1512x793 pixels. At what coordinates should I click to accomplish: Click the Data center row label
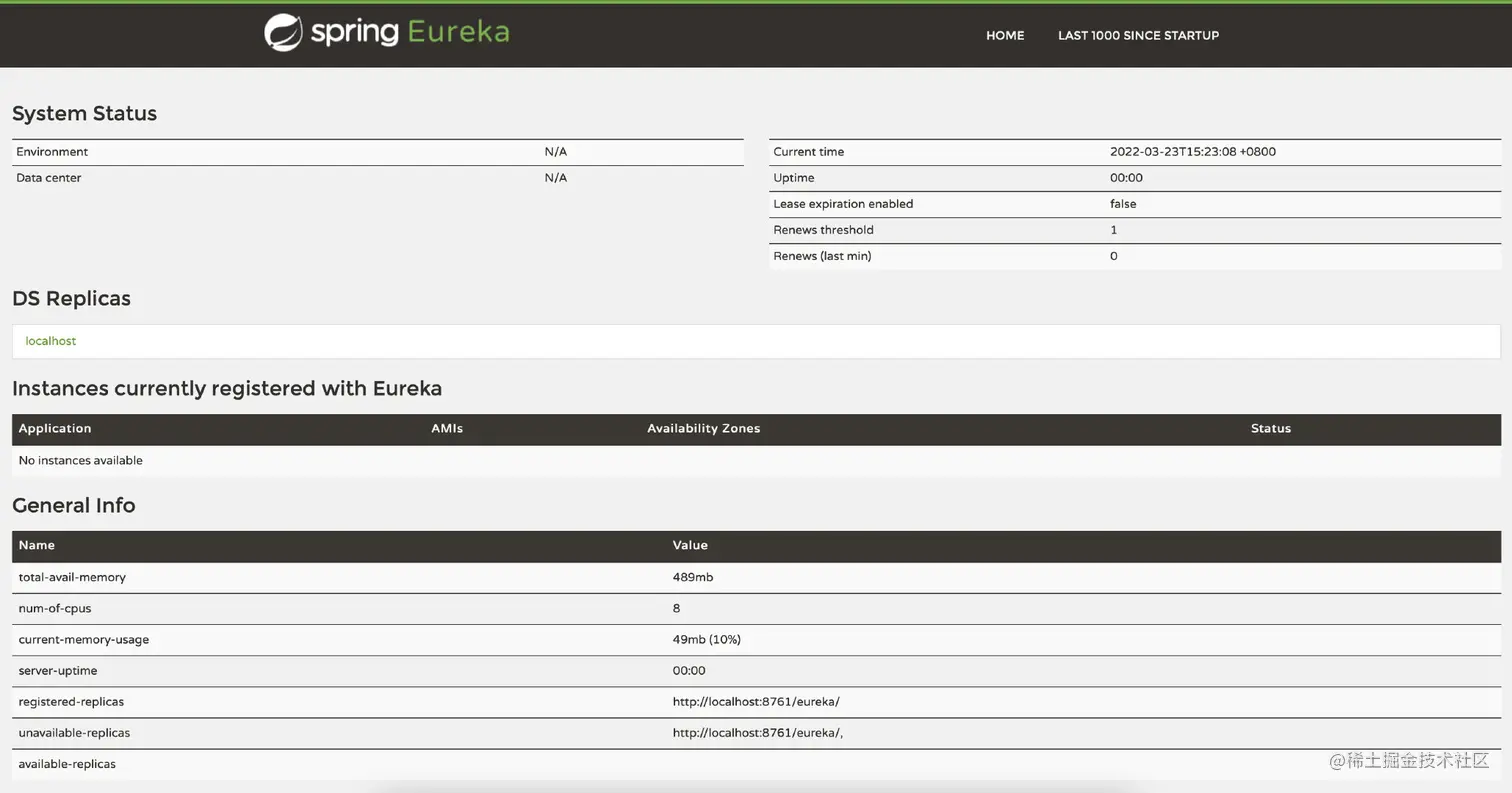[49, 178]
